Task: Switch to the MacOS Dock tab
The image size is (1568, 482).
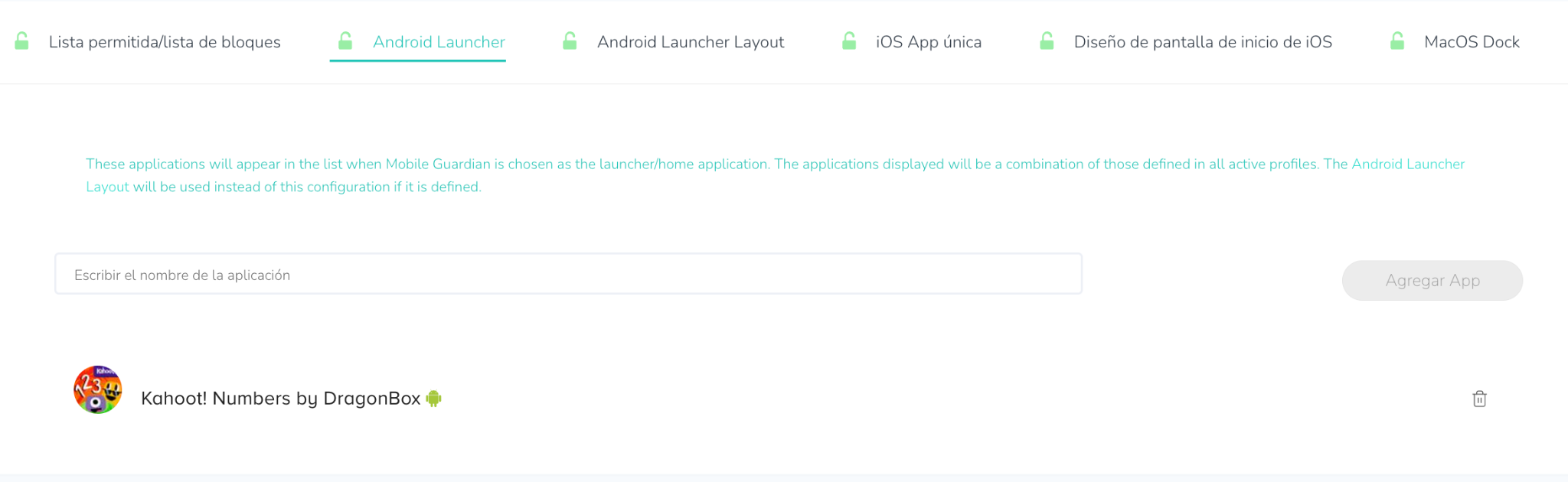Action: pos(1472,42)
